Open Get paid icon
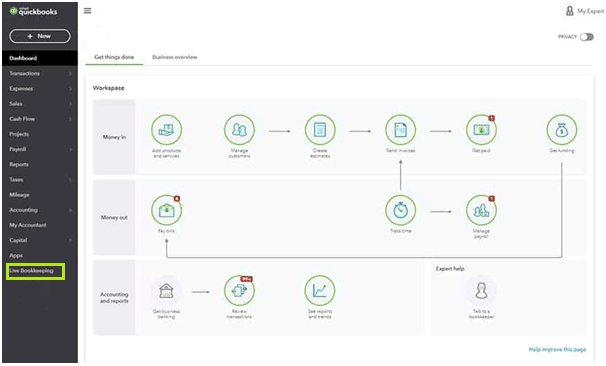The image size is (606, 366). click(481, 130)
